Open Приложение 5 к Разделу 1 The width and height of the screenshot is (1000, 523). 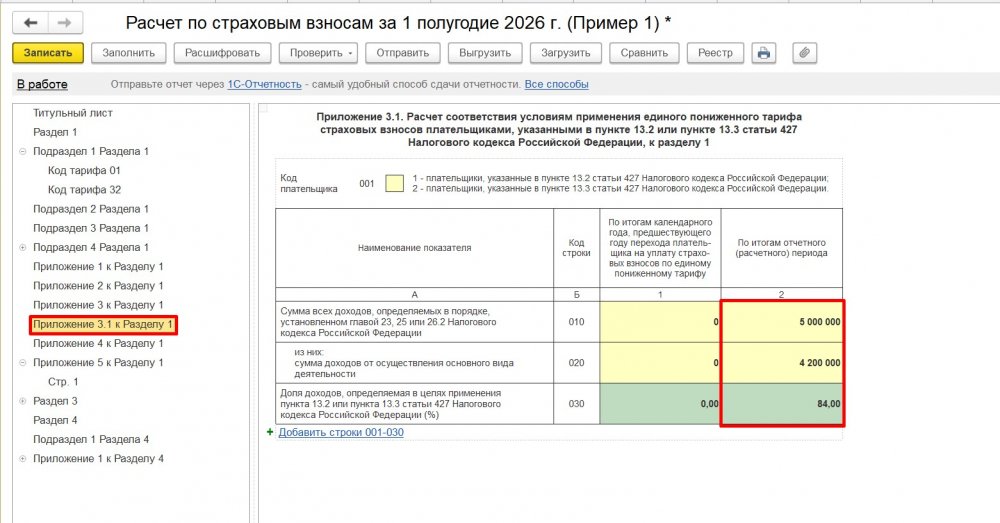click(98, 362)
